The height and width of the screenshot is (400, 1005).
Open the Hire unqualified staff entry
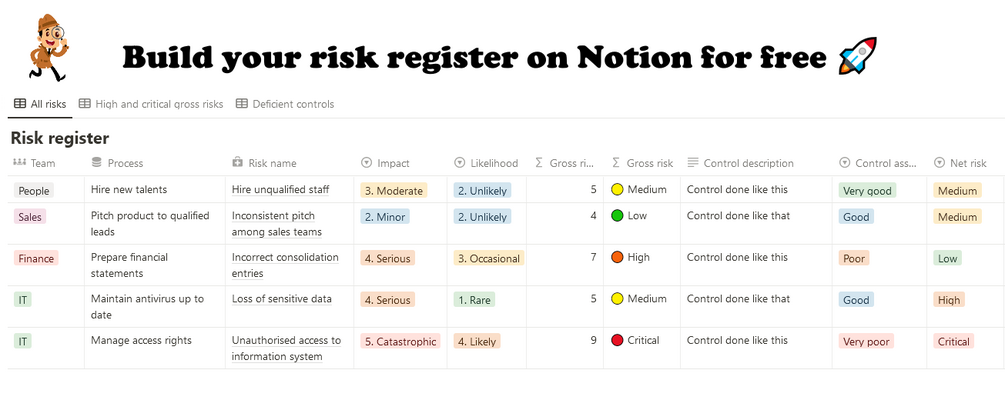tap(280, 190)
